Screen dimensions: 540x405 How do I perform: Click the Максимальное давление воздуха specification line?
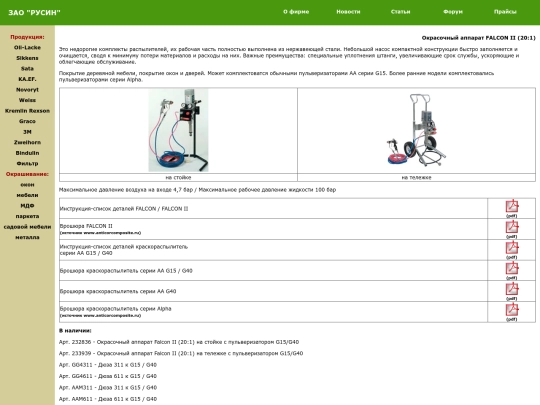click(x=197, y=190)
